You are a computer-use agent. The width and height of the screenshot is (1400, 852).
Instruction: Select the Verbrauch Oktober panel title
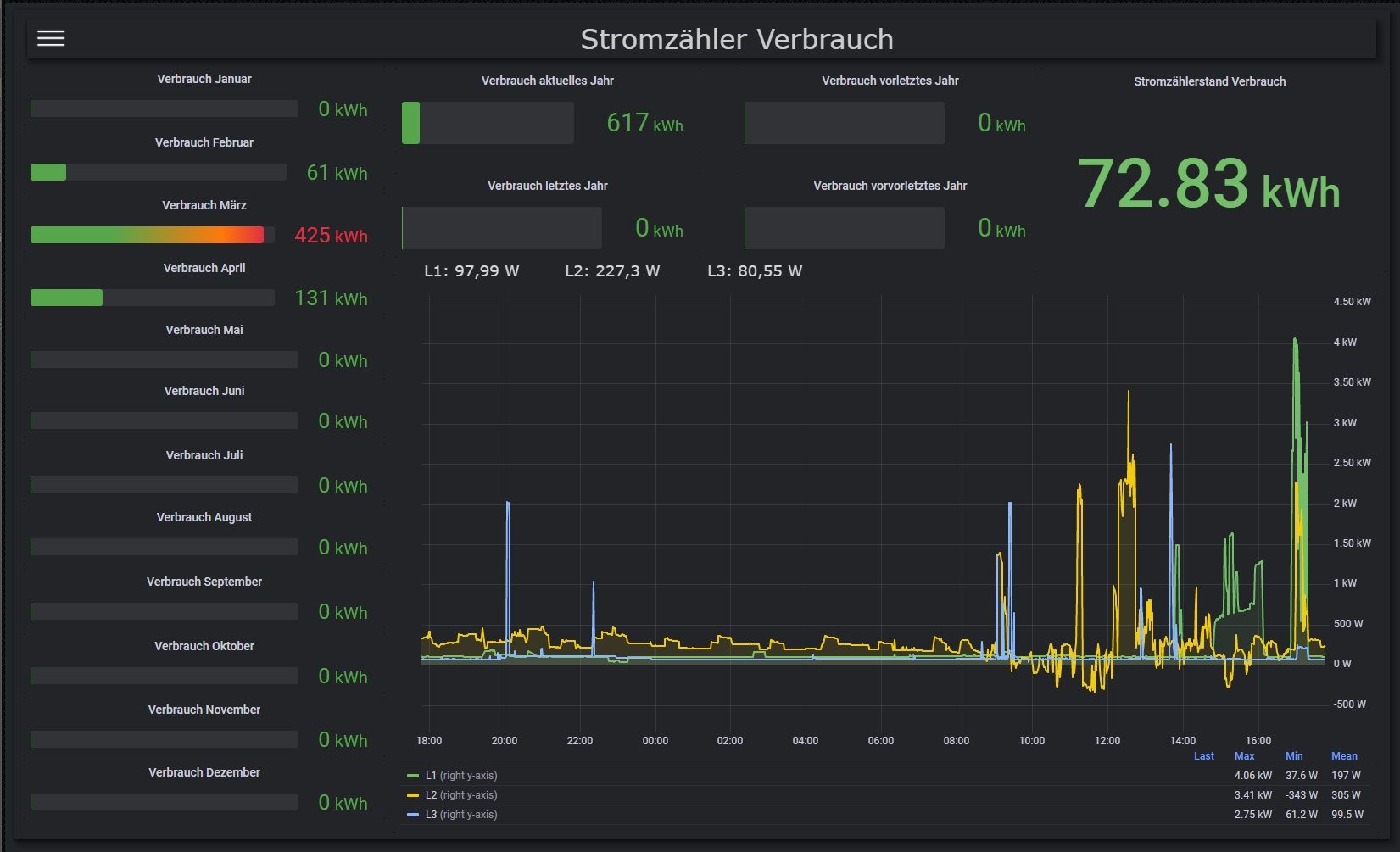pyautogui.click(x=204, y=646)
